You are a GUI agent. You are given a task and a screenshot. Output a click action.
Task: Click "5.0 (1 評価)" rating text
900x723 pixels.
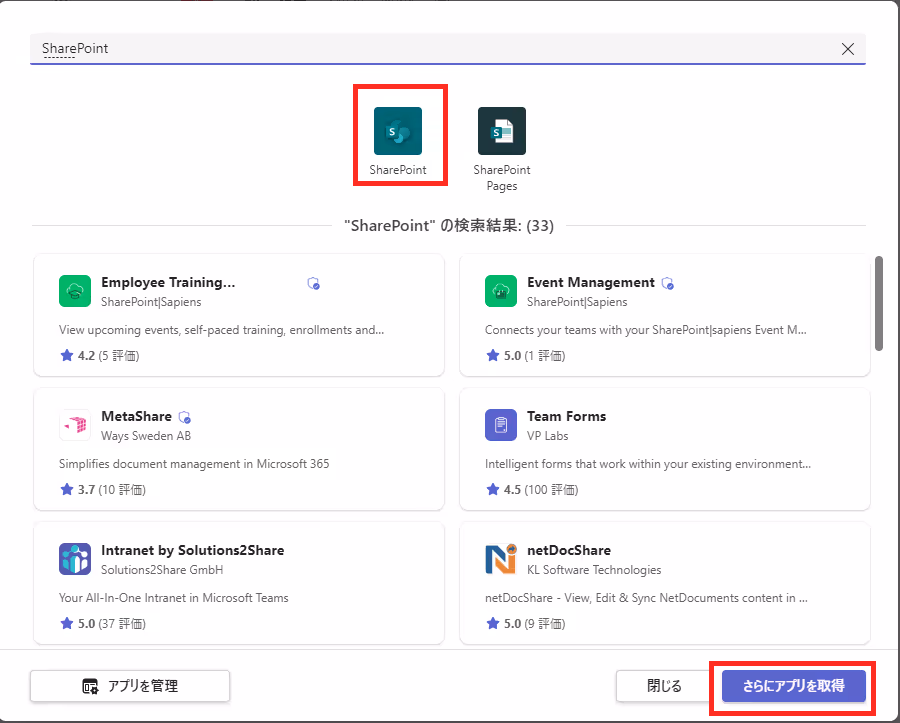(x=534, y=356)
